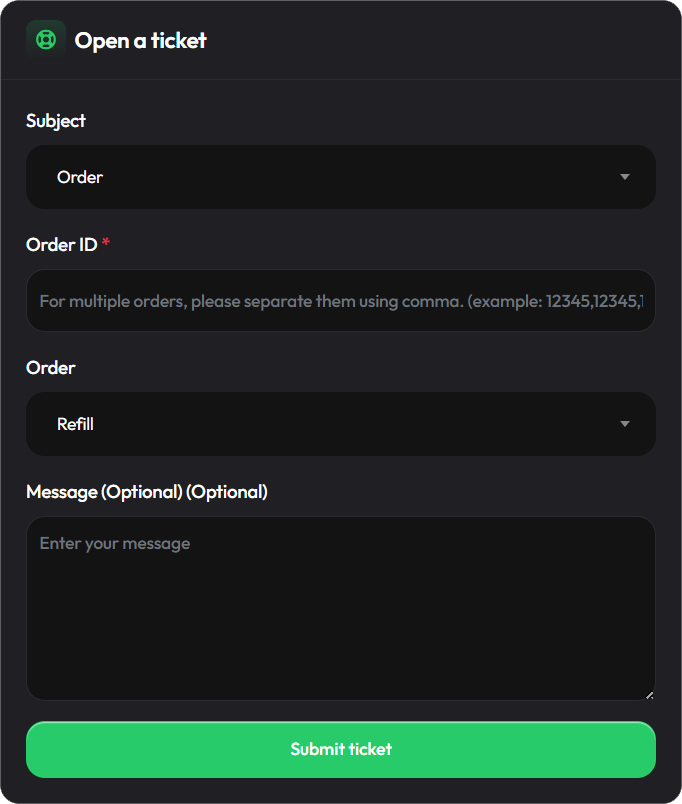
Task: Open the Subject dropdown showing Order
Action: [341, 177]
